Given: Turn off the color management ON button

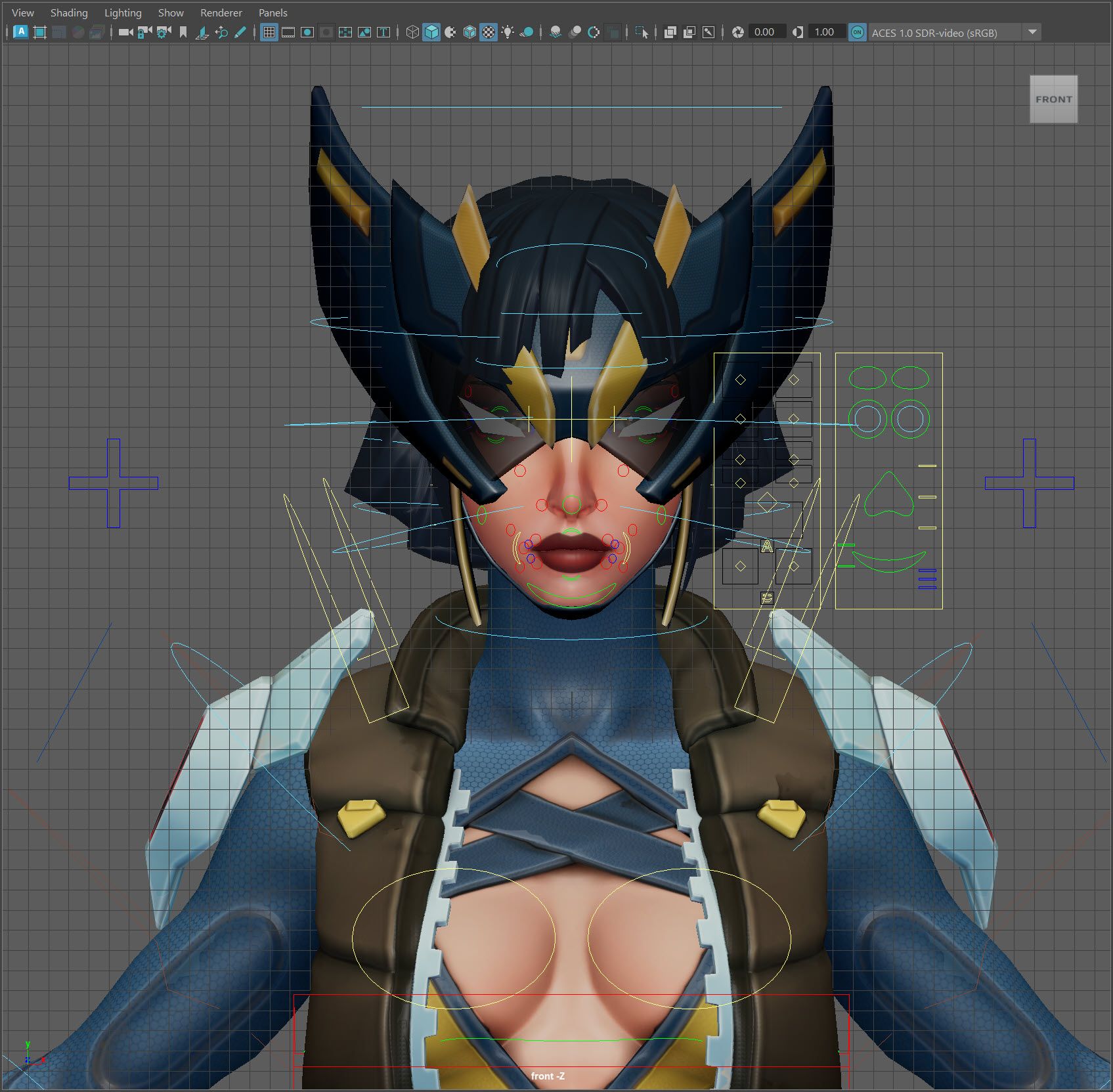Looking at the screenshot, I should (x=857, y=32).
